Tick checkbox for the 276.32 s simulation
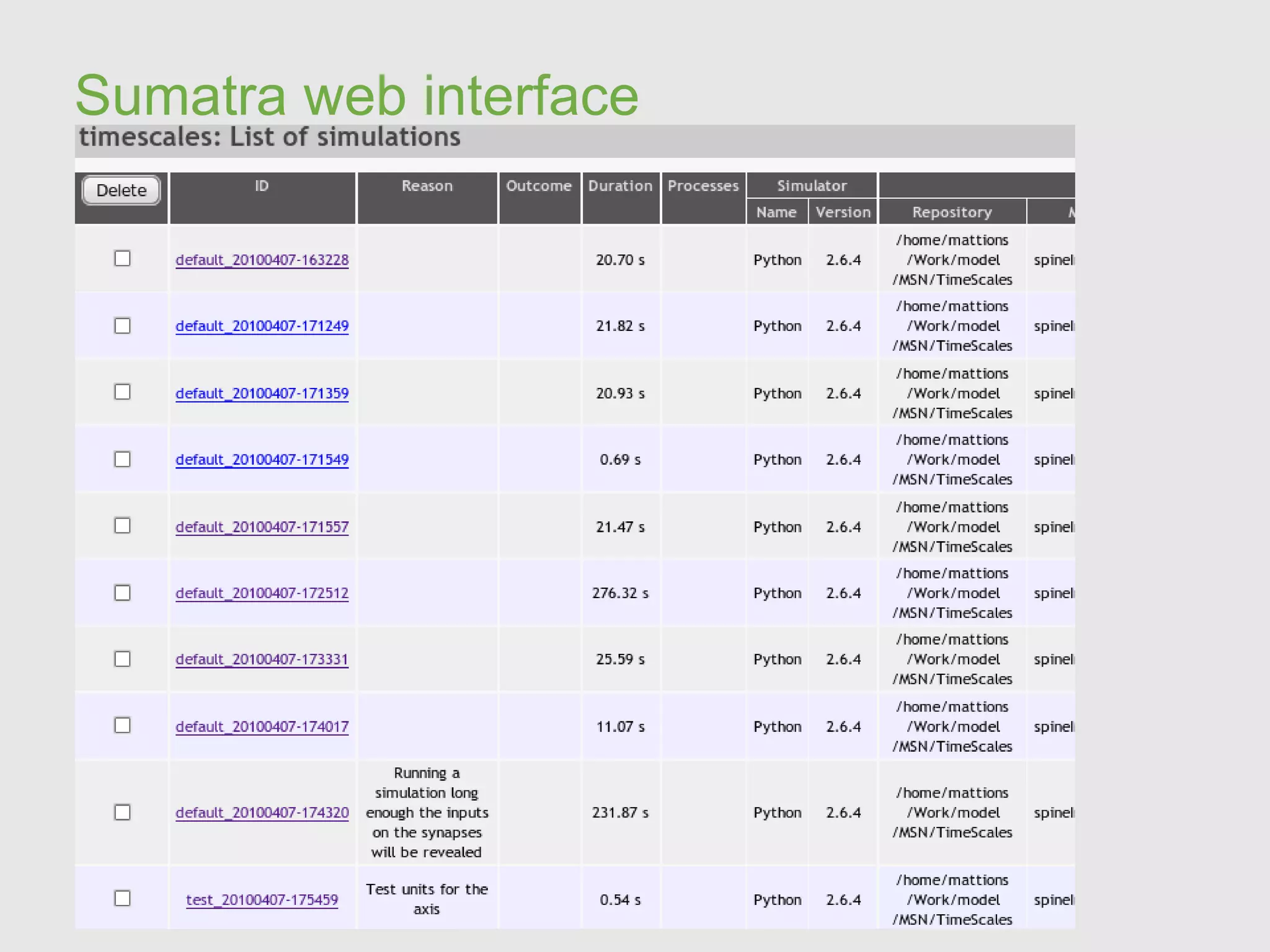 click(x=123, y=593)
